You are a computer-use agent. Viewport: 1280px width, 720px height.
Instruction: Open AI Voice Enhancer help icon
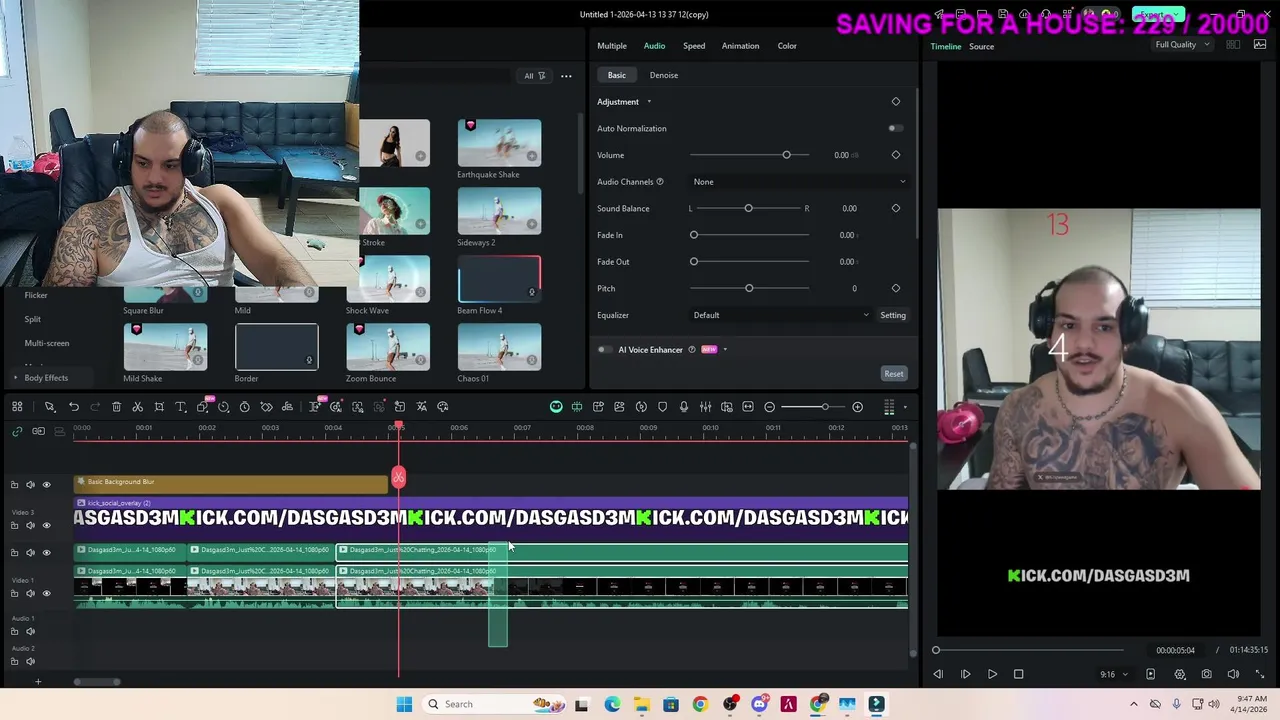(x=691, y=350)
